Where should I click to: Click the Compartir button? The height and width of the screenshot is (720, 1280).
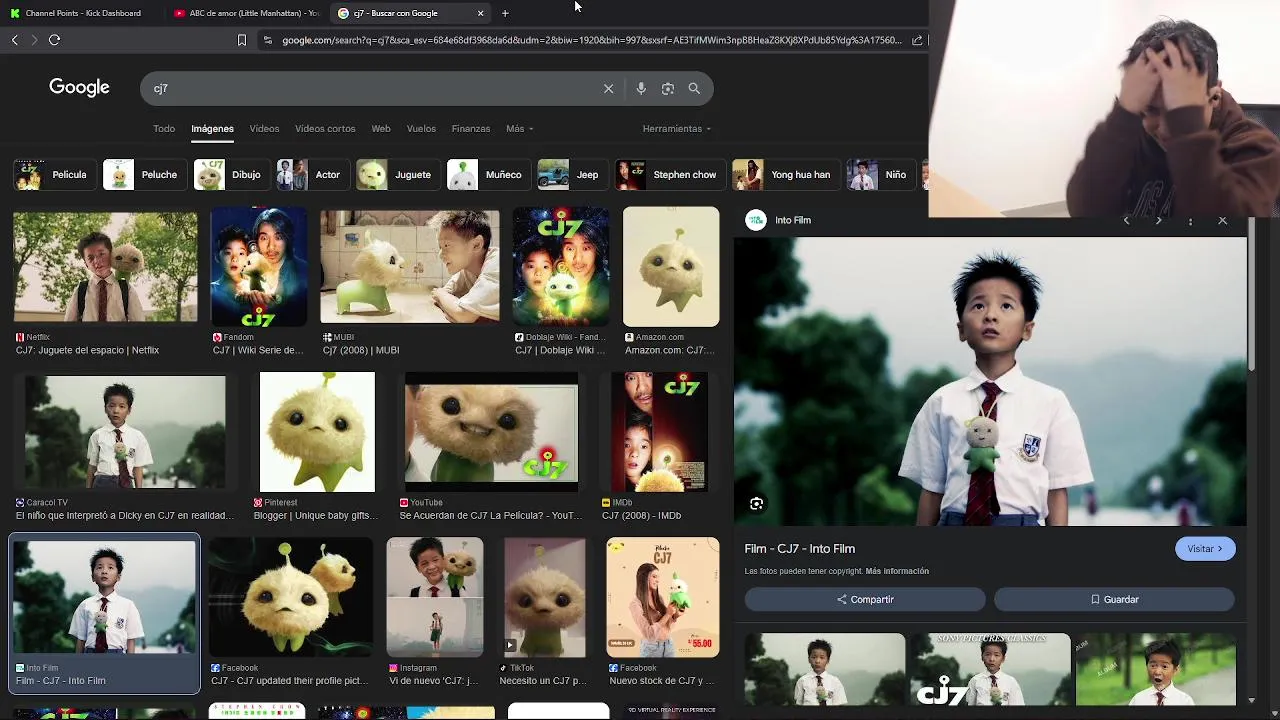click(x=865, y=599)
